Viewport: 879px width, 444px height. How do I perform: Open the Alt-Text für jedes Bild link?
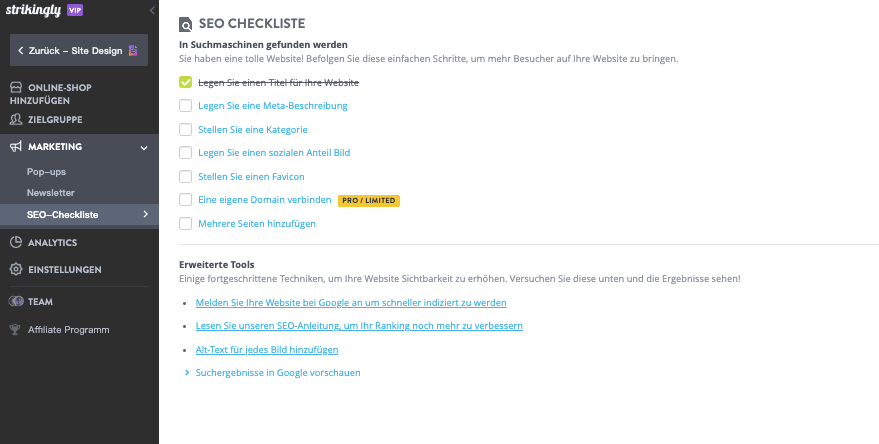point(267,350)
